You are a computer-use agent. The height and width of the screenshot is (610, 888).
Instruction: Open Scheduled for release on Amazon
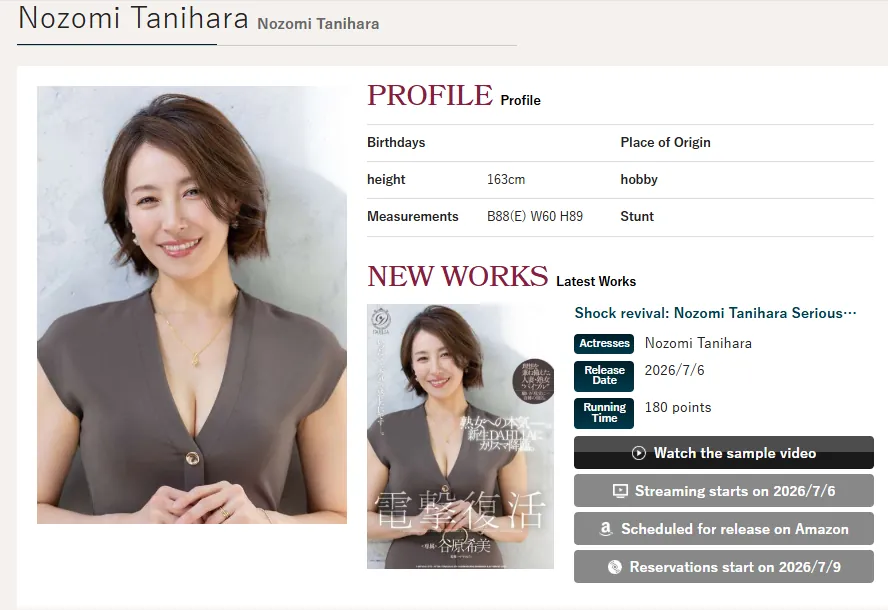click(x=724, y=528)
